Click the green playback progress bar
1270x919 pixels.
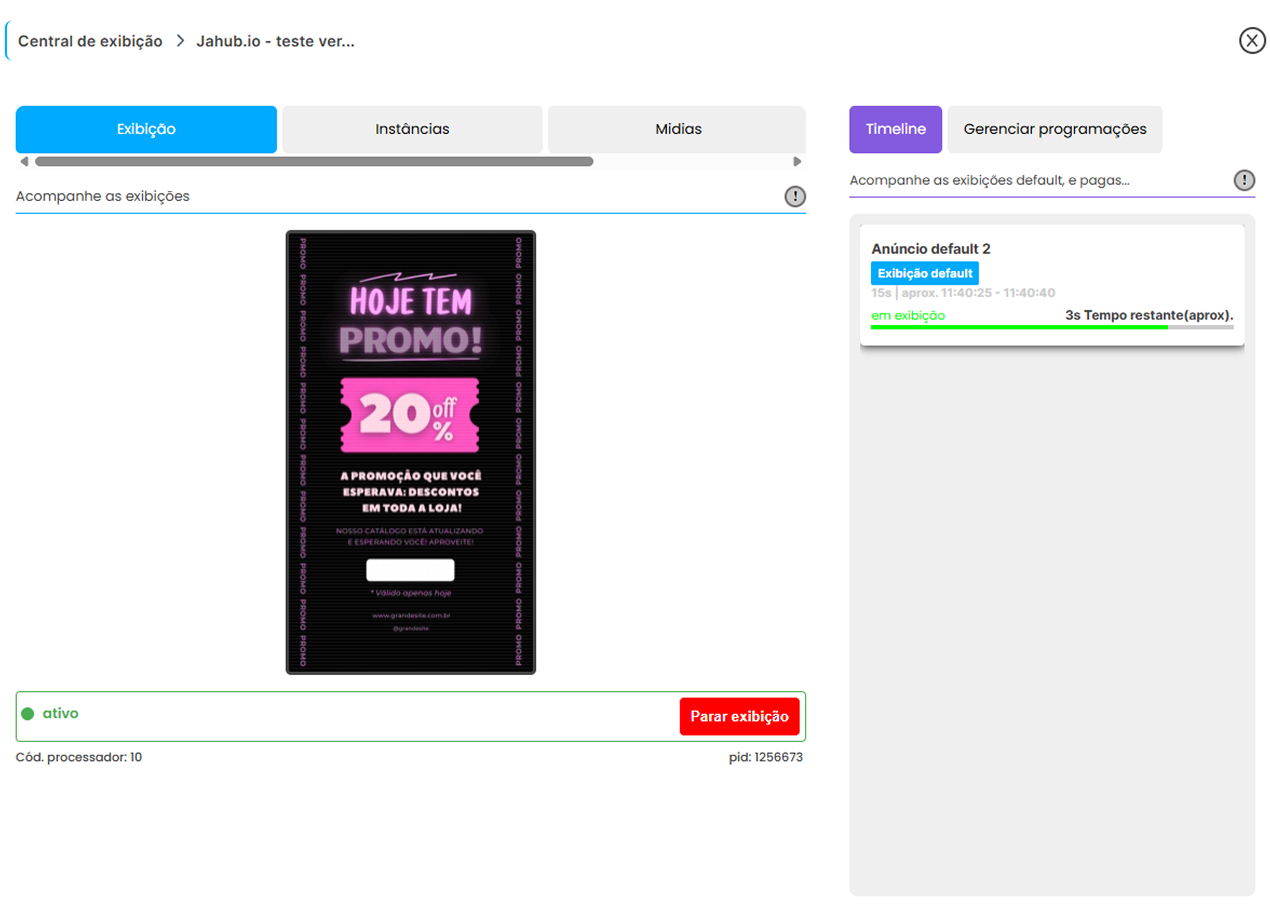point(1018,327)
